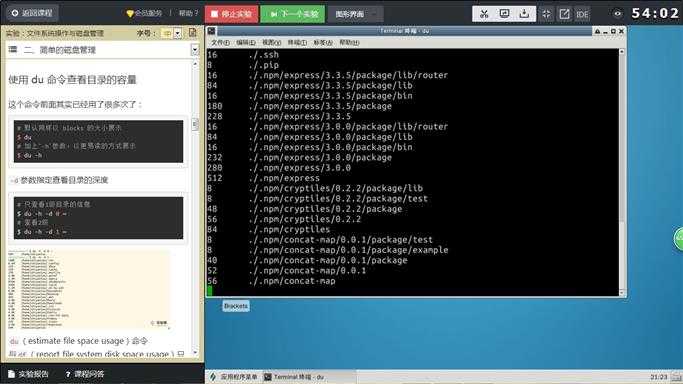Expand the section chapter dropdown arrow

(x=195, y=50)
